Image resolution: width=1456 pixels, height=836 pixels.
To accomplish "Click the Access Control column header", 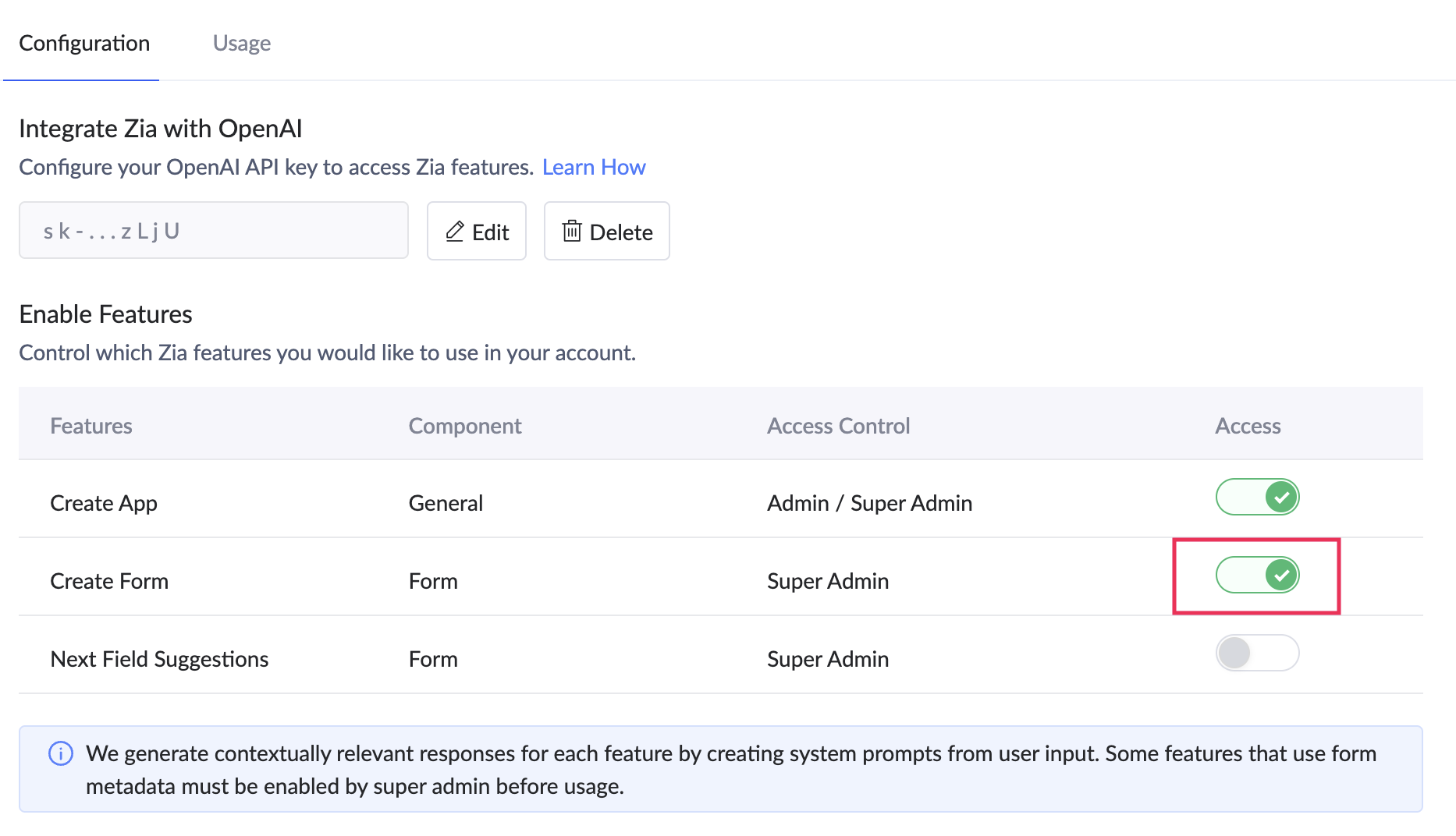I will coord(838,426).
